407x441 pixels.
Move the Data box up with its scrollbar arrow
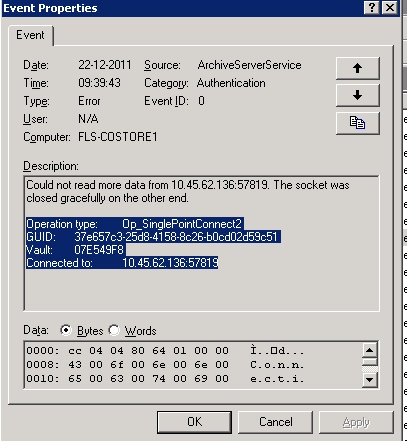pos(370,350)
